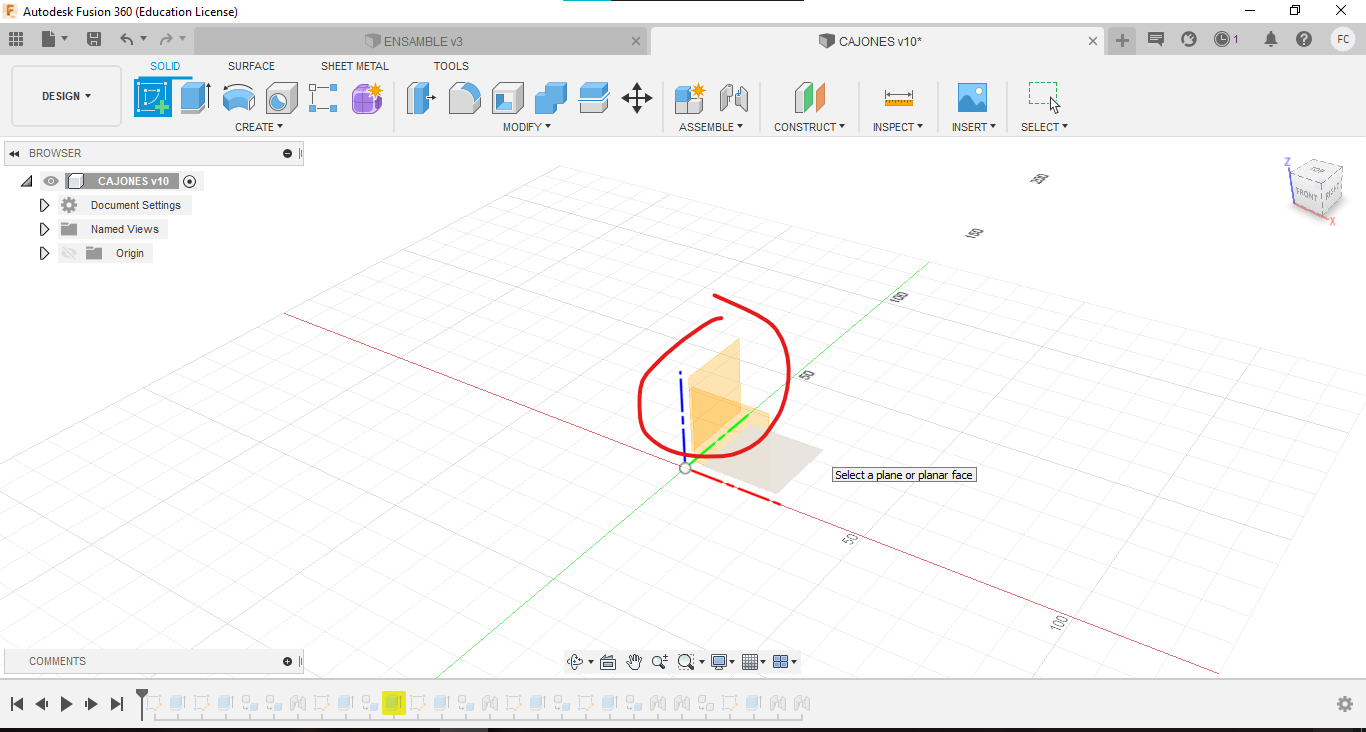Screen dimensions: 1366x732
Task: Select the Hole tool
Action: click(281, 98)
